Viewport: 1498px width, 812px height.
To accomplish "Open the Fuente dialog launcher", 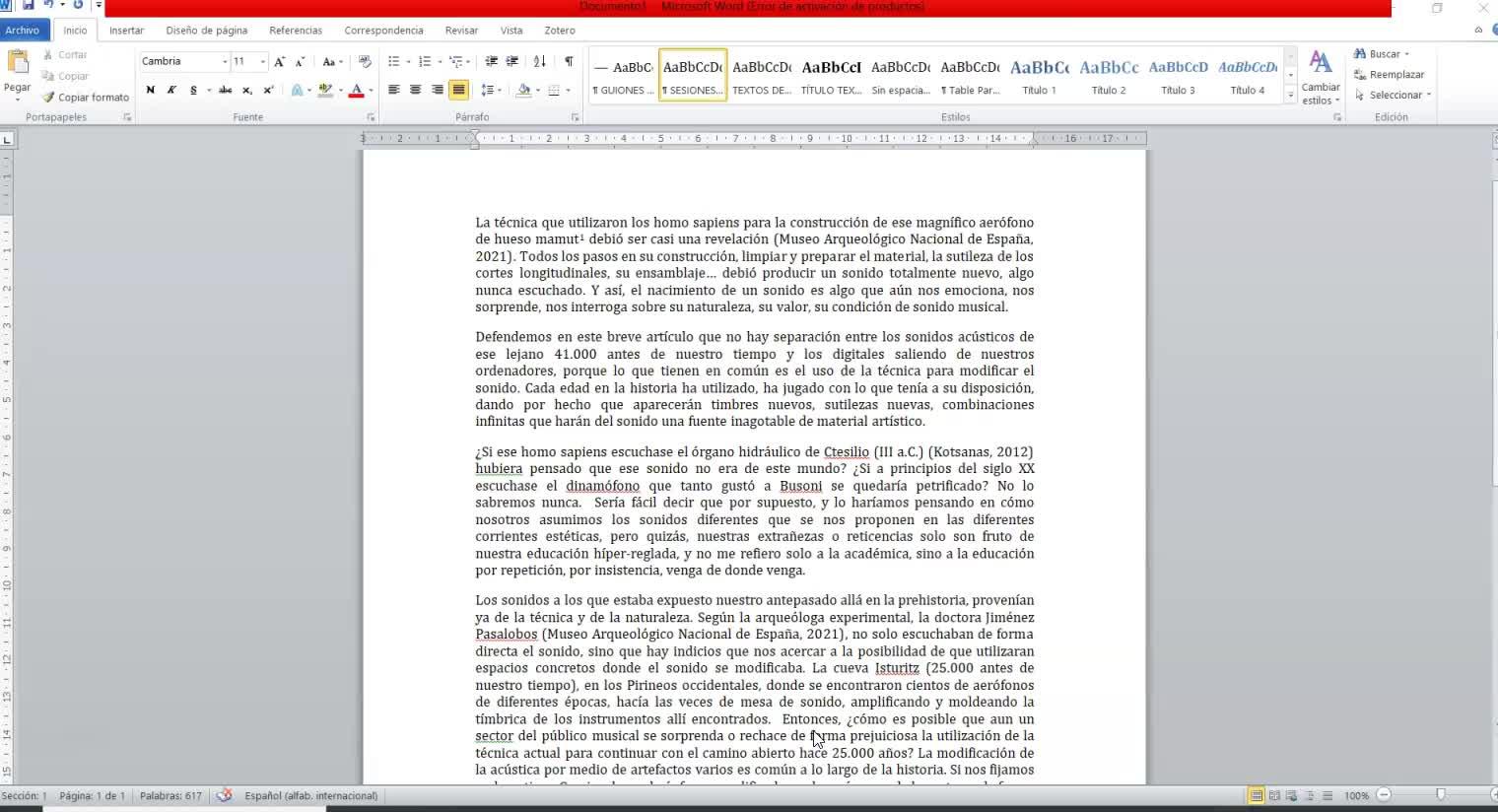I will tap(371, 117).
